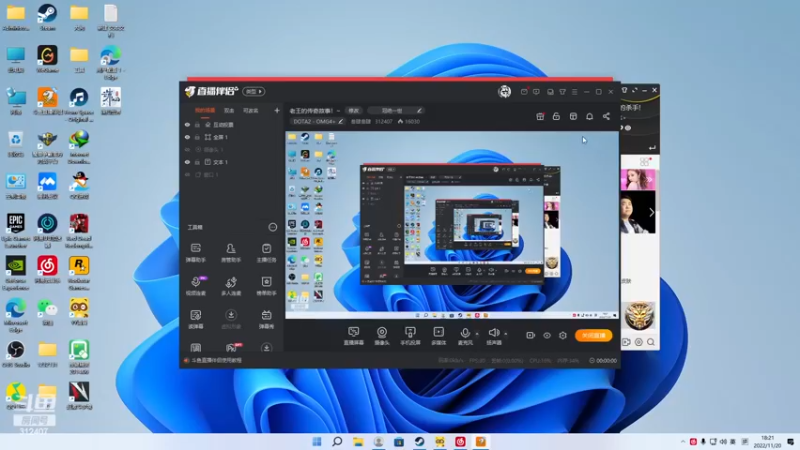800x450 pixels.
Task: Open the 多人连麦 tool
Action: click(231, 286)
